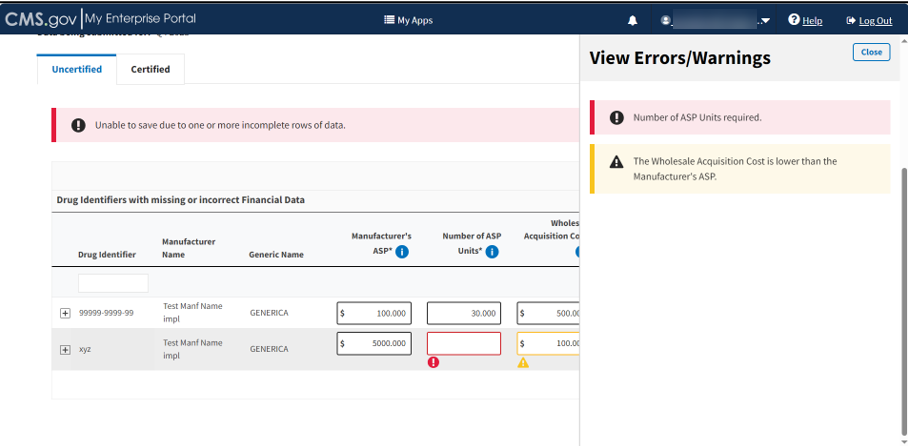Switch to the Certified tab
Screen dimensions: 908x446
pos(150,70)
